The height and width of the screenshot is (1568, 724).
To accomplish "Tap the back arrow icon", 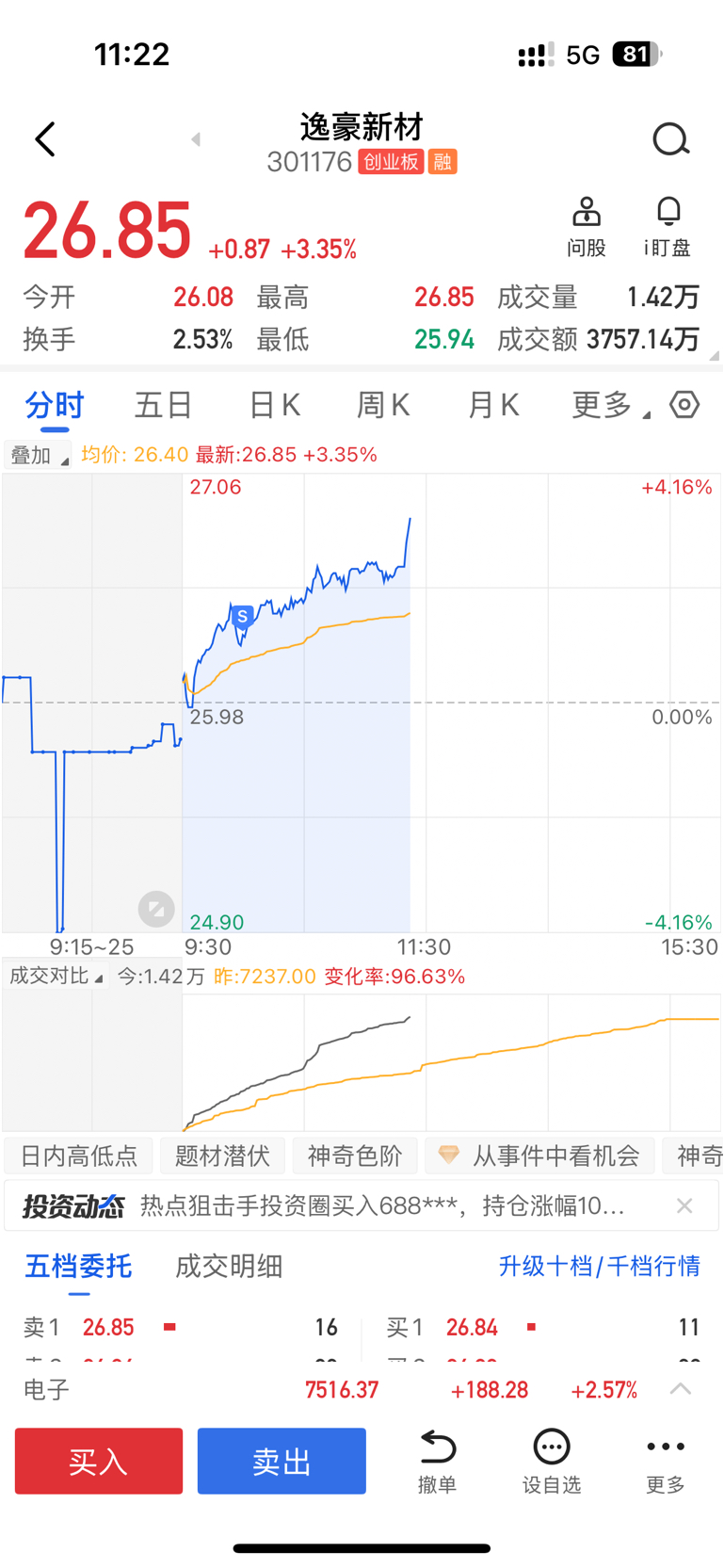I will 45,139.
